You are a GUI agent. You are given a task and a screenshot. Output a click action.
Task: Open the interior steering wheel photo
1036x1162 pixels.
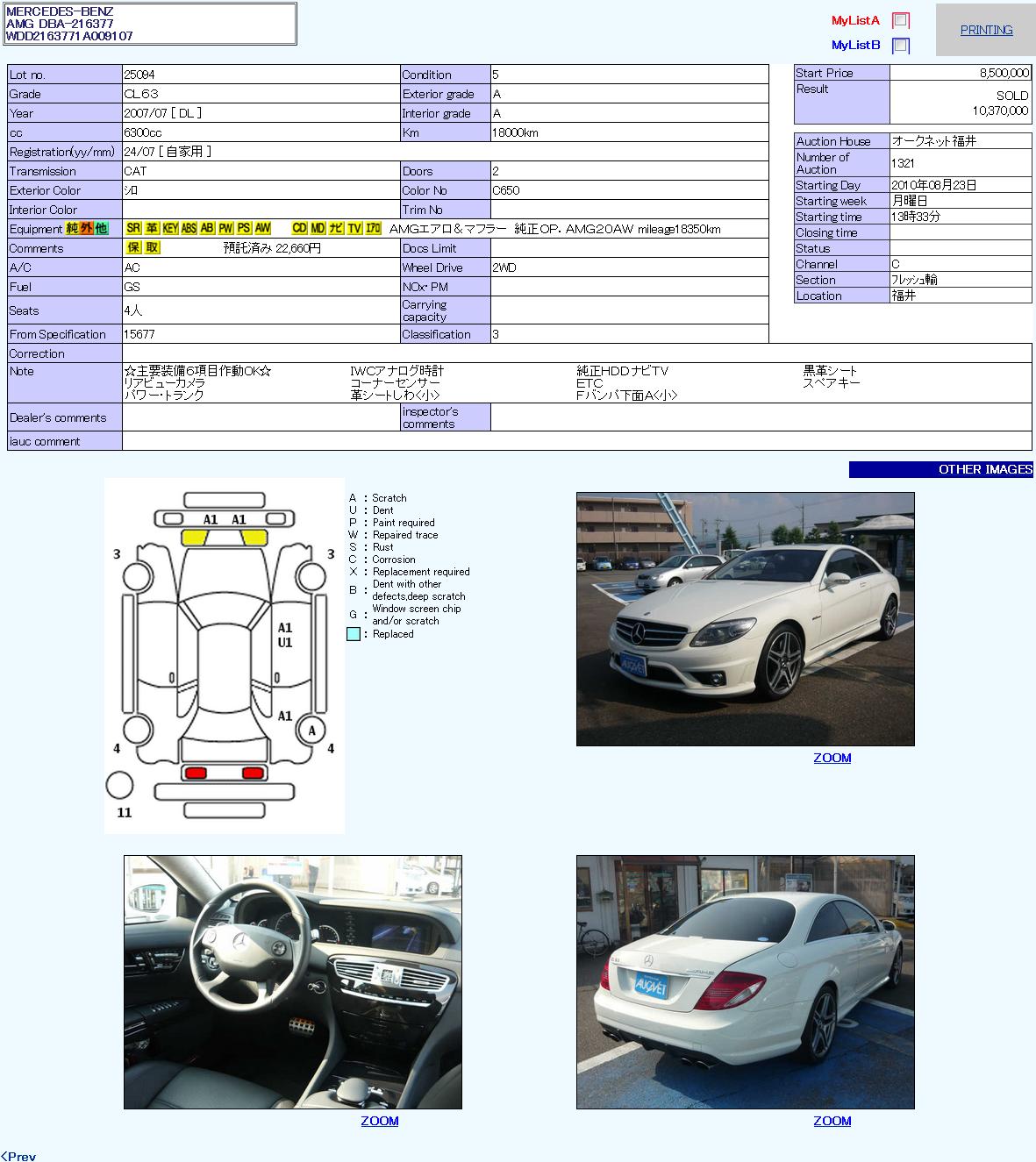point(293,982)
